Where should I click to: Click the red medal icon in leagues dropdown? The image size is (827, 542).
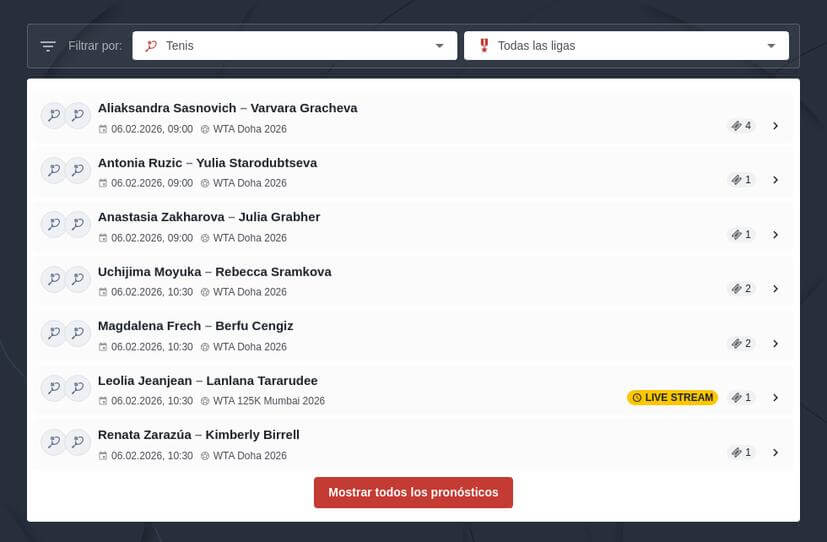[484, 46]
